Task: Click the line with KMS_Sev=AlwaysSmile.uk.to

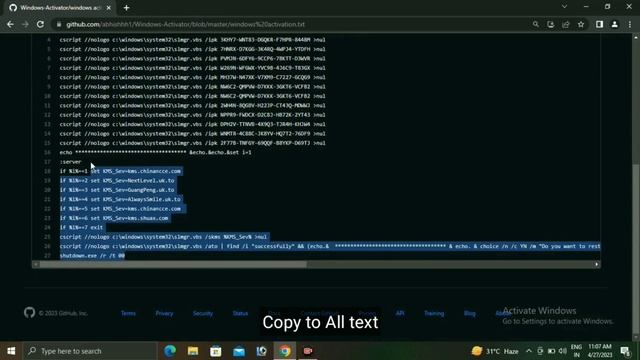Action: [120, 199]
